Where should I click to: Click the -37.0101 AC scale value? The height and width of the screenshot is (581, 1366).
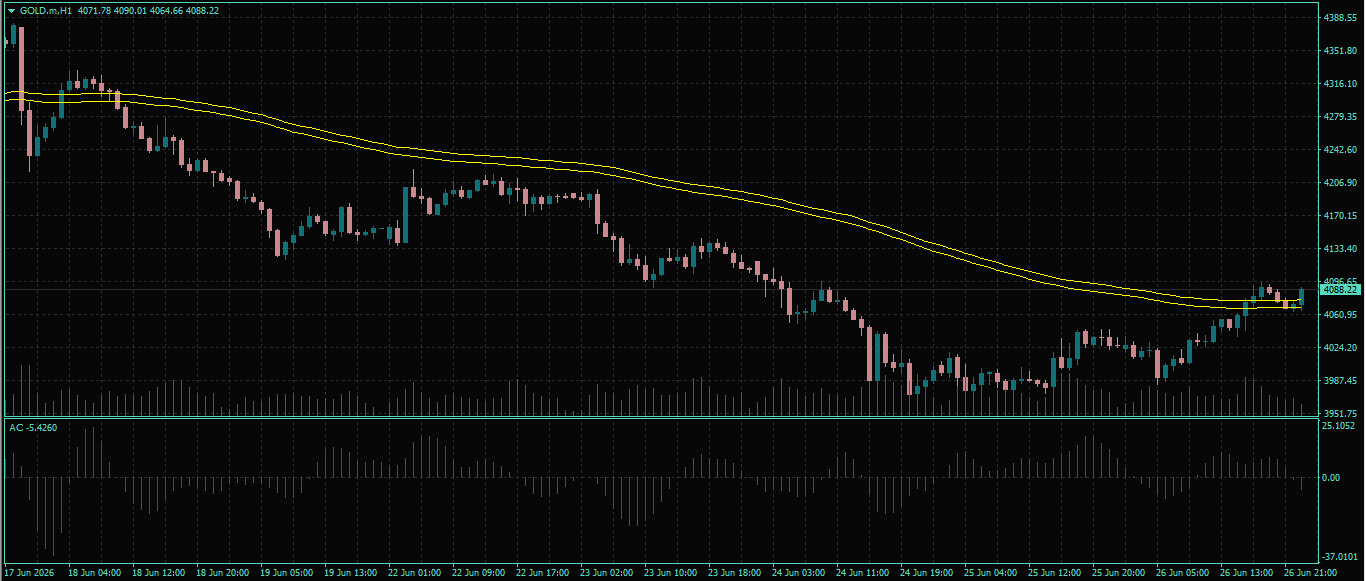click(1338, 556)
